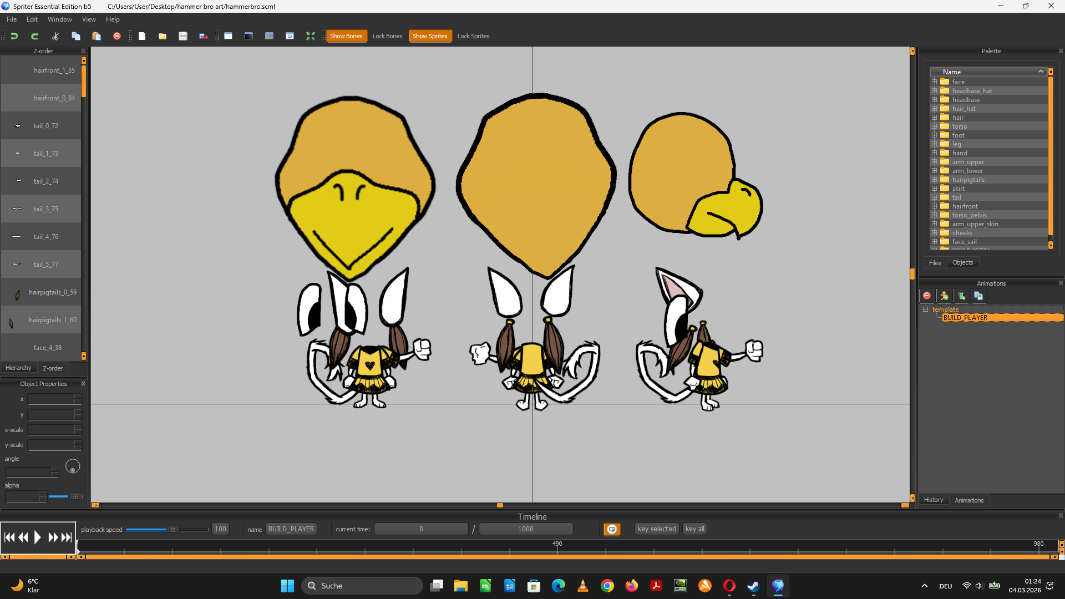This screenshot has width=1065, height=599.
Task: Select tail_0_72 in Z-order list
Action: pyautogui.click(x=41, y=126)
